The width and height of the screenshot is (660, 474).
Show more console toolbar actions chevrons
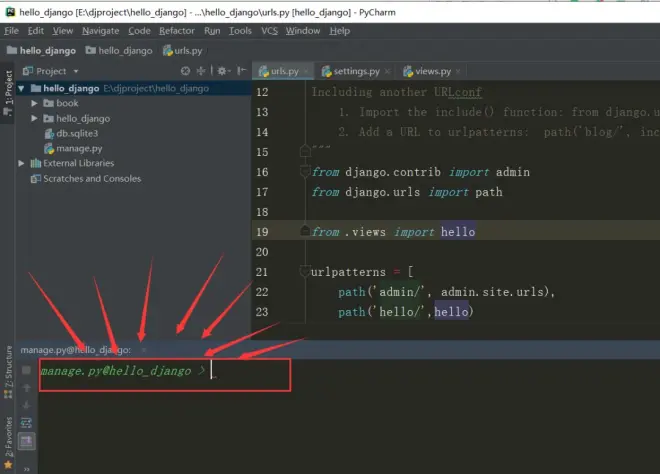[27, 469]
